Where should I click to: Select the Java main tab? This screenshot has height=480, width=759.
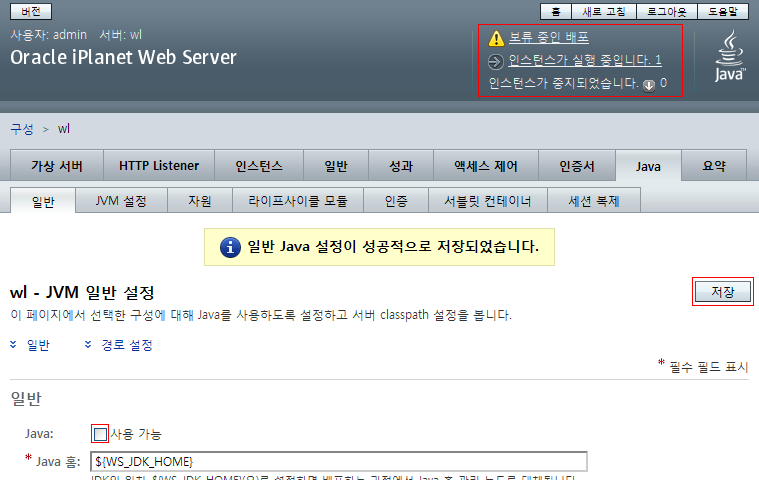click(648, 166)
